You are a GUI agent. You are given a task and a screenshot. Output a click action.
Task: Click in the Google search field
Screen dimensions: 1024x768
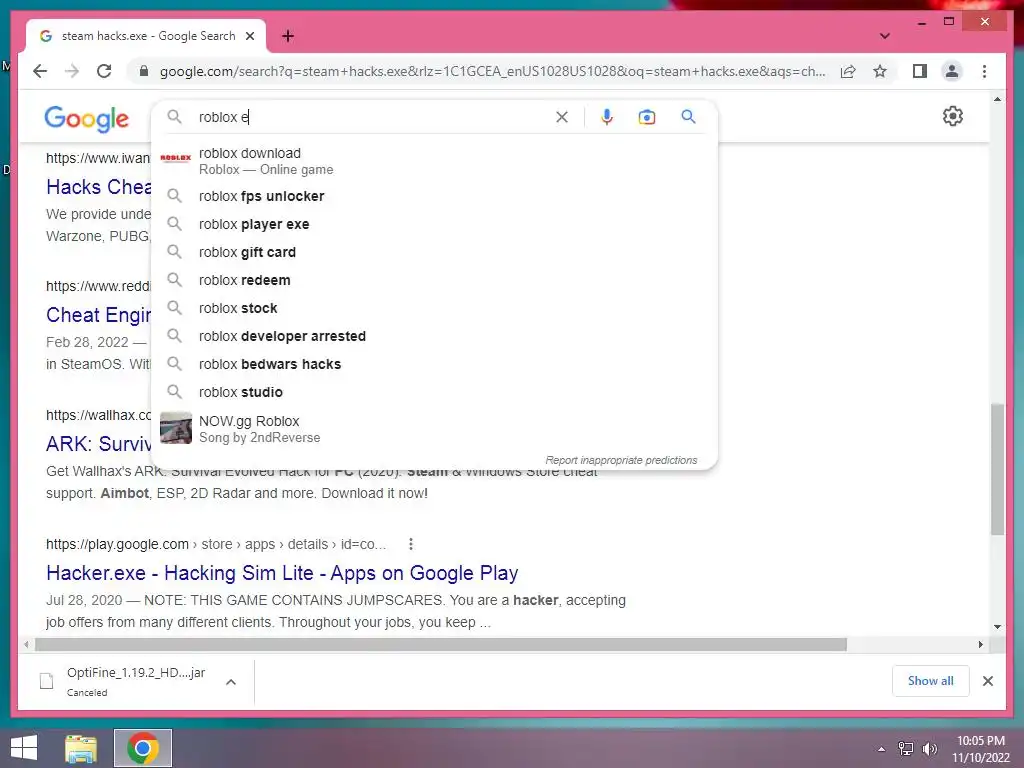click(x=372, y=117)
